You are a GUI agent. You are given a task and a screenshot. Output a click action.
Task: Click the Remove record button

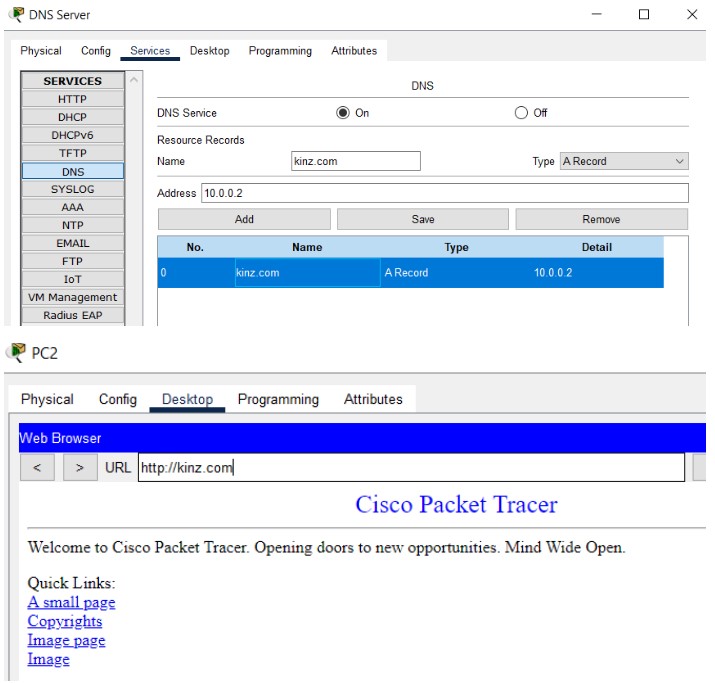(601, 219)
